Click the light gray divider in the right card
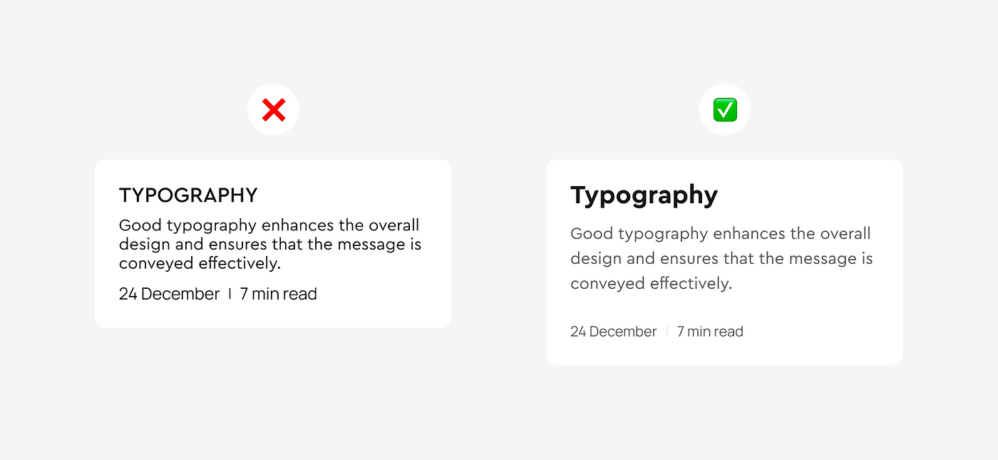This screenshot has height=460, width=998. [667, 332]
